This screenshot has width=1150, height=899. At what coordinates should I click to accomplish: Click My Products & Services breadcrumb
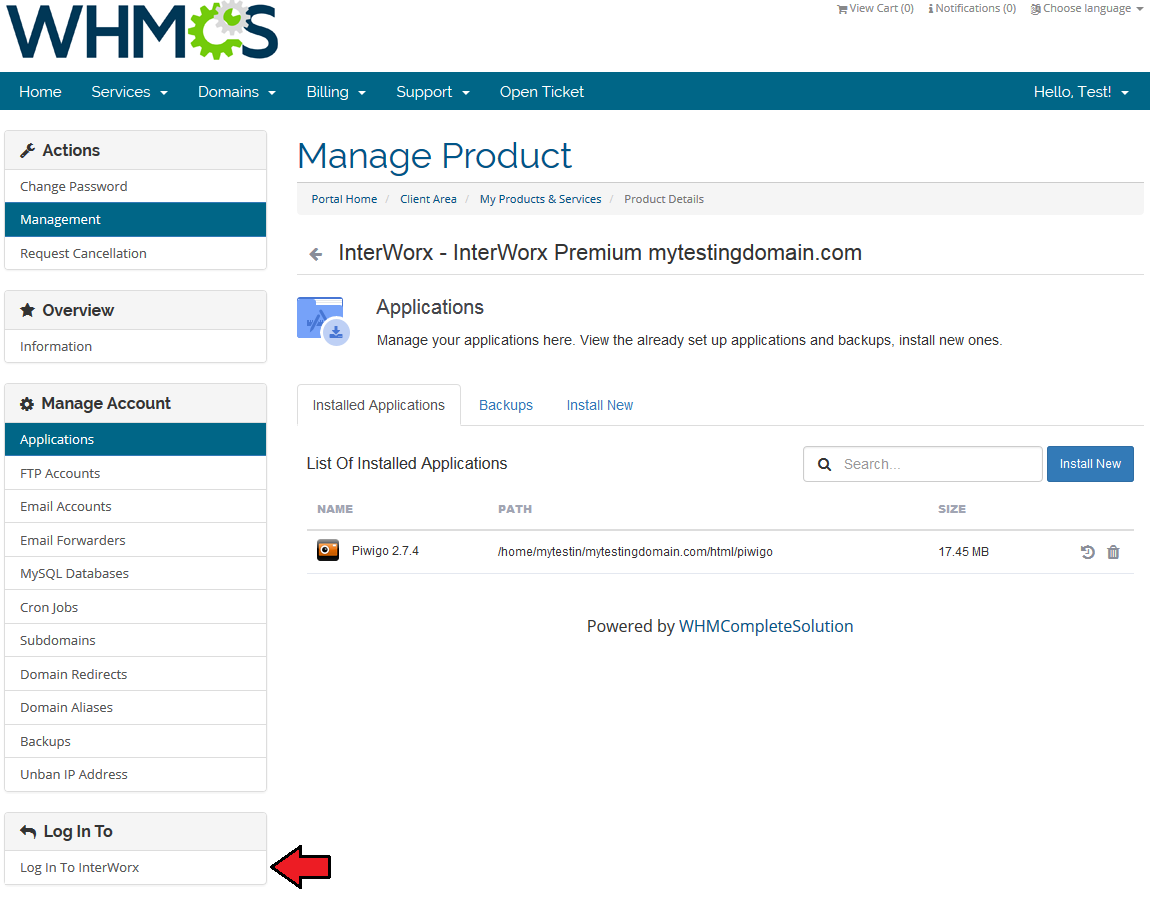[541, 199]
